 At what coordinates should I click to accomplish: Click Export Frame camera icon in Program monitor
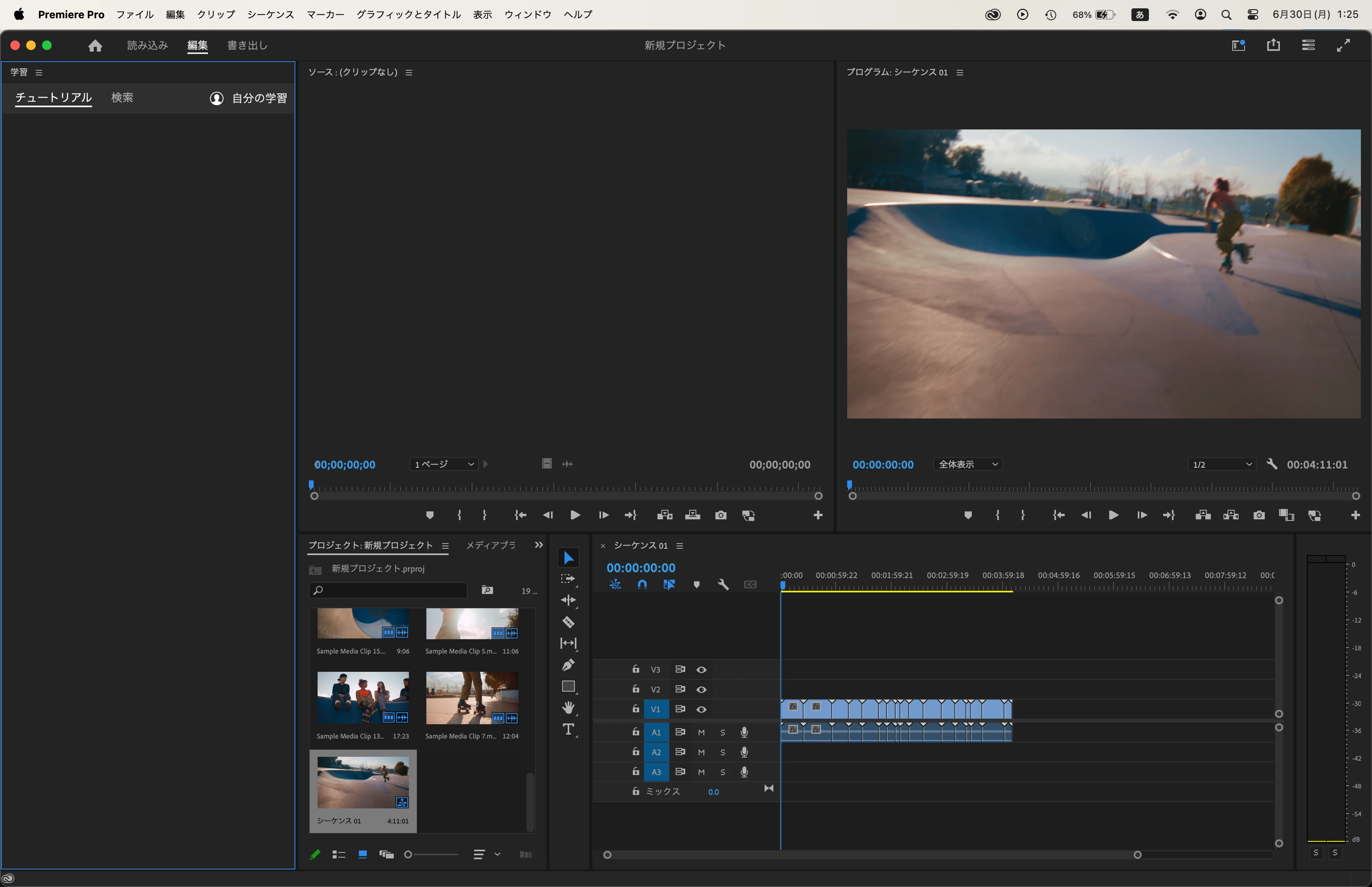(x=1259, y=515)
